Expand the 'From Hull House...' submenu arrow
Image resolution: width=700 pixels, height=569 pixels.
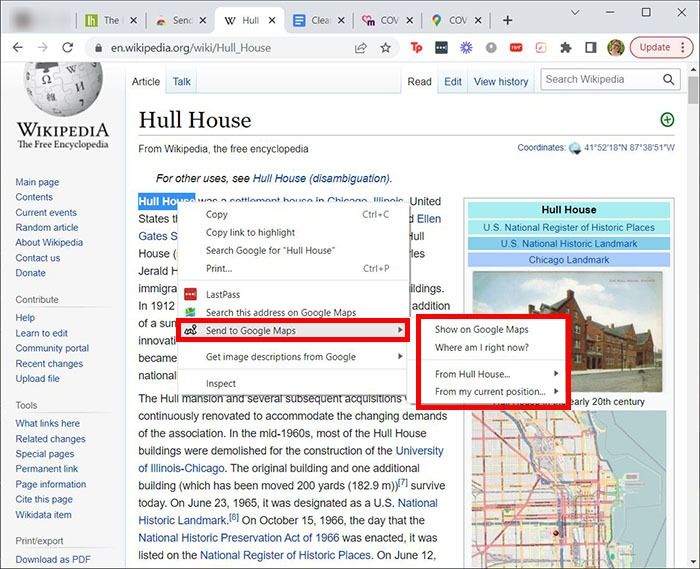[556, 374]
